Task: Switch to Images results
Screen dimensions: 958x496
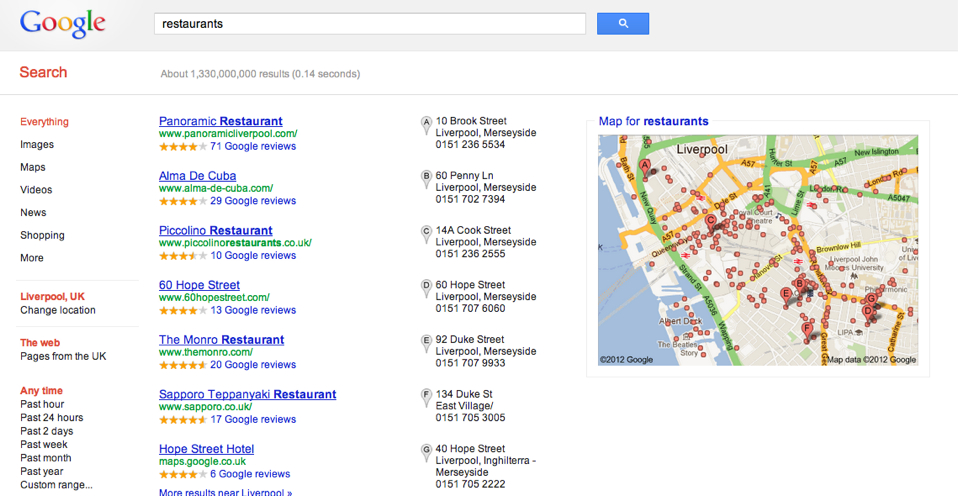Action: (x=37, y=145)
